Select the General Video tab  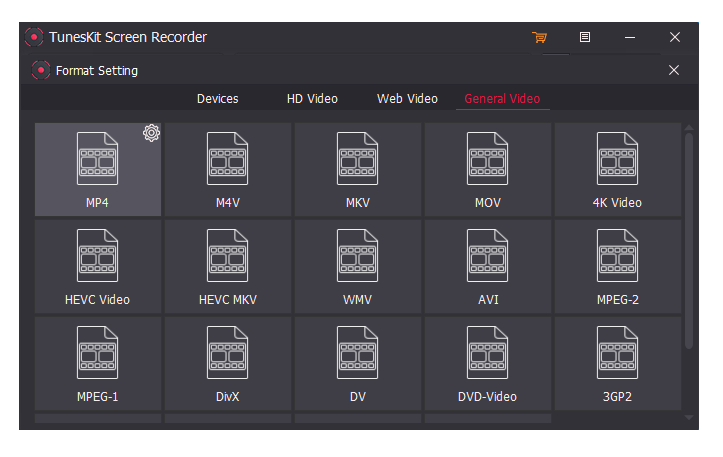click(502, 99)
